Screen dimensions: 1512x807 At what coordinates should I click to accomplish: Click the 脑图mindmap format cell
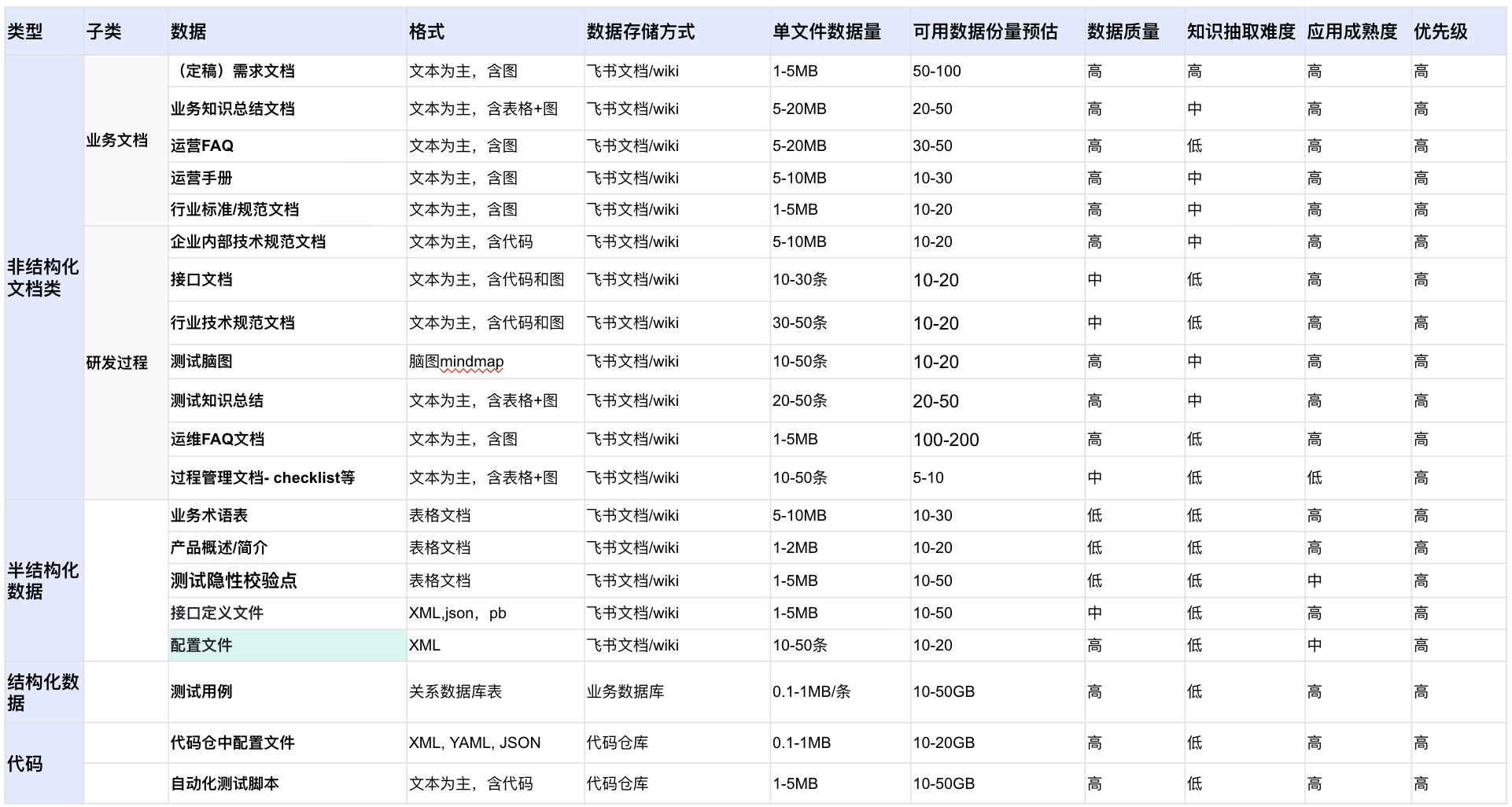456,362
